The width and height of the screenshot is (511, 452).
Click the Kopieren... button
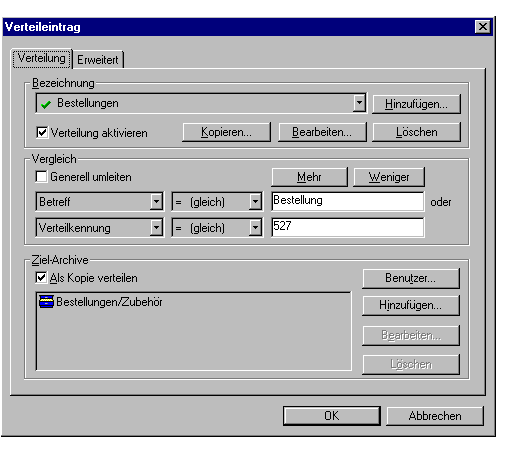click(226, 132)
